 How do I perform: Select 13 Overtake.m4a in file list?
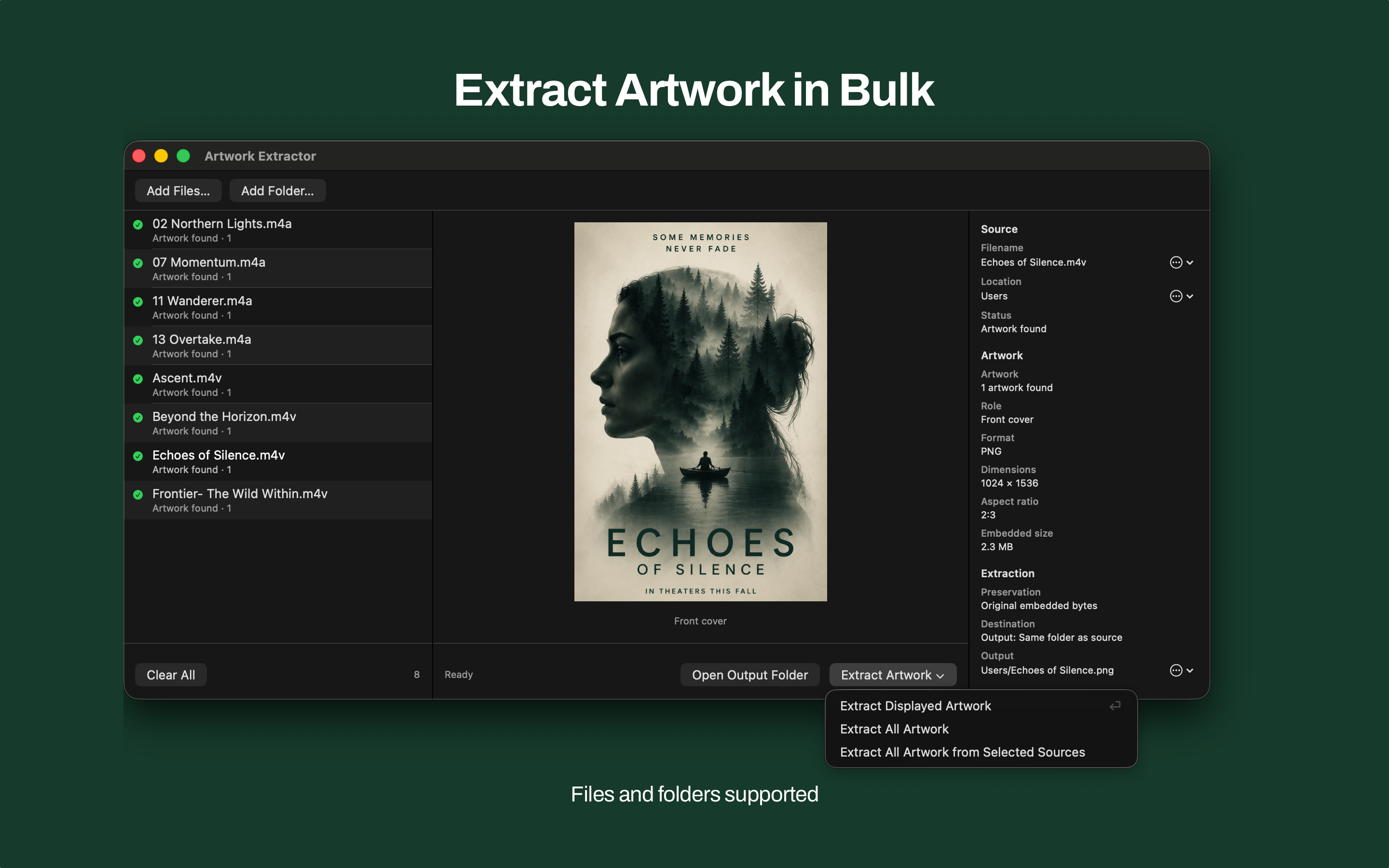coord(278,346)
